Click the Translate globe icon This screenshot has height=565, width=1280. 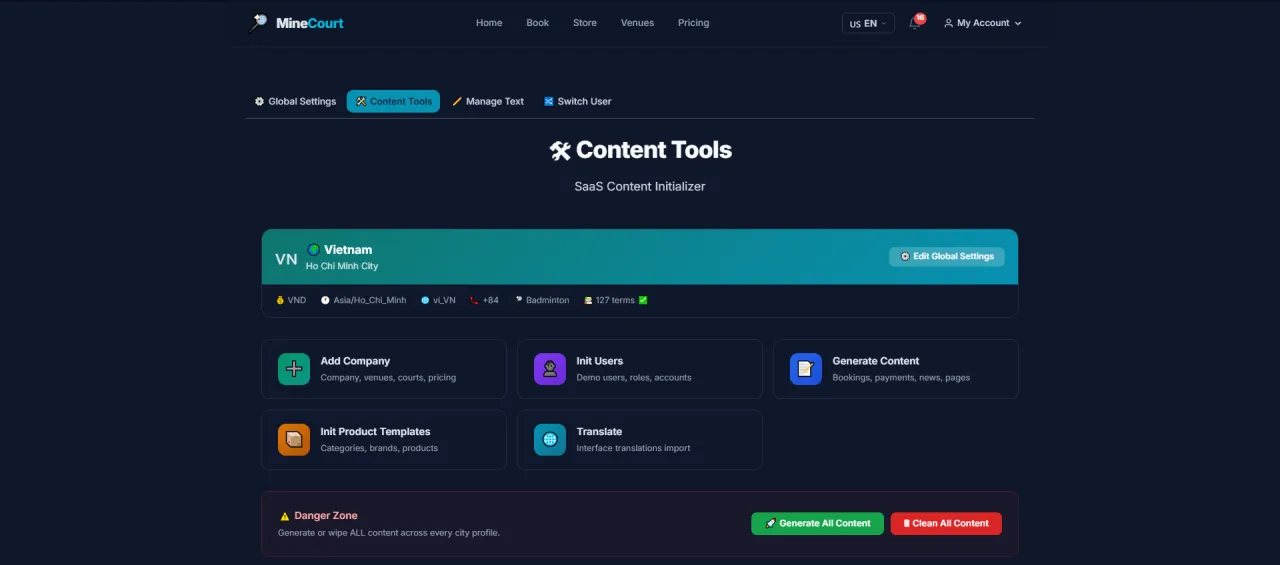click(x=550, y=440)
